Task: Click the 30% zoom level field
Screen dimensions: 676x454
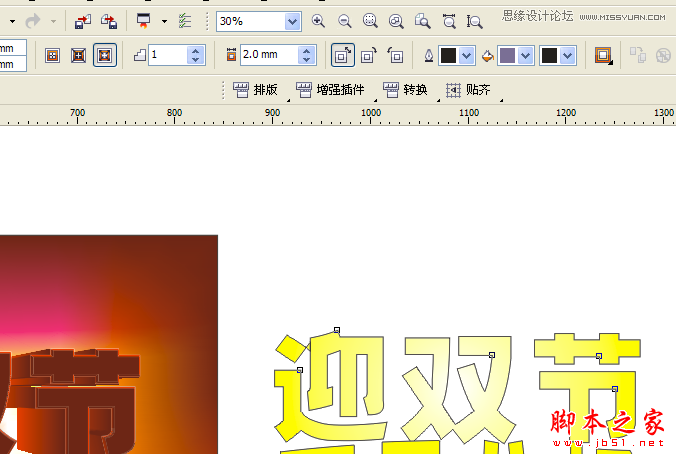Action: click(250, 21)
